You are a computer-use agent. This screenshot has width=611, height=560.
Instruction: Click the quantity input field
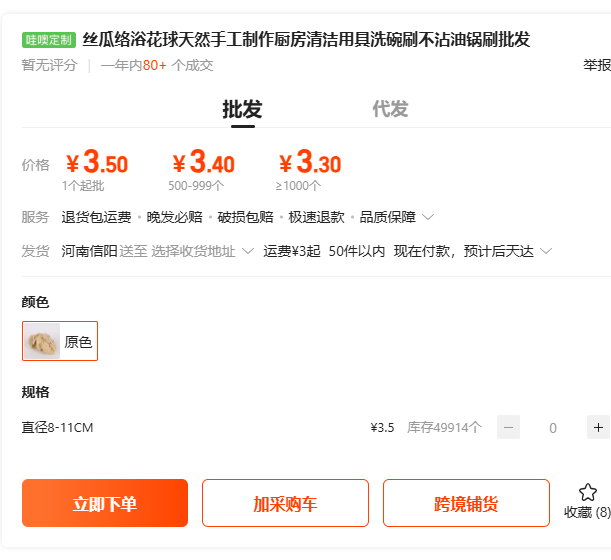point(553,427)
